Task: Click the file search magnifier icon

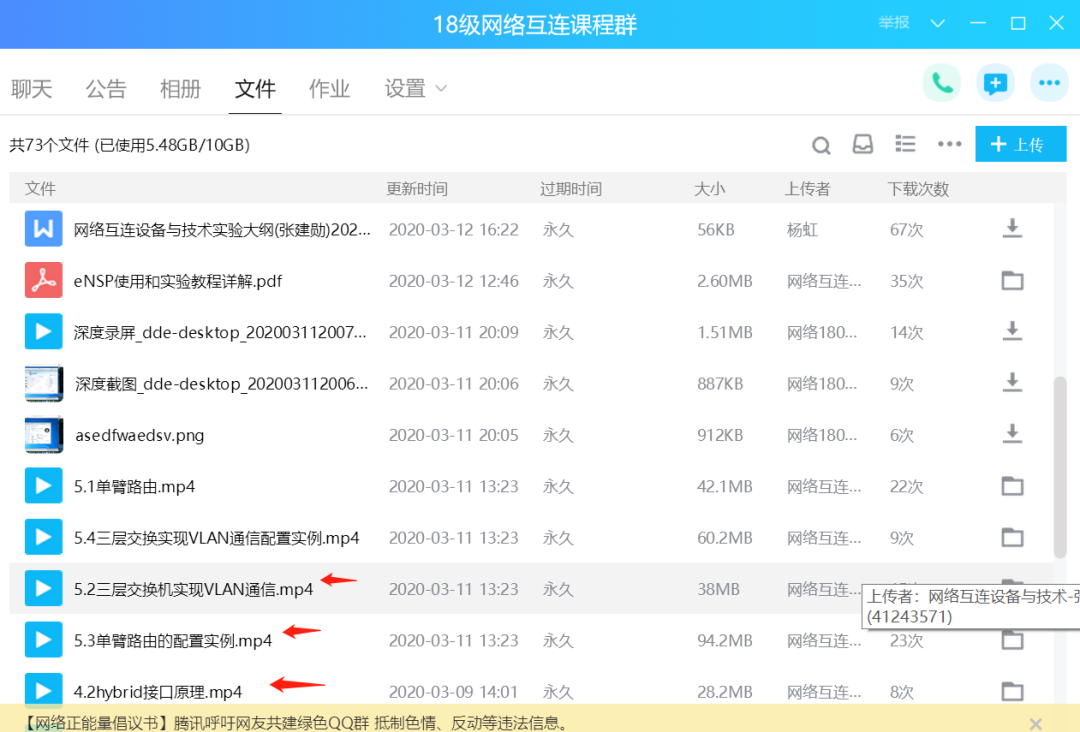Action: pyautogui.click(x=821, y=146)
